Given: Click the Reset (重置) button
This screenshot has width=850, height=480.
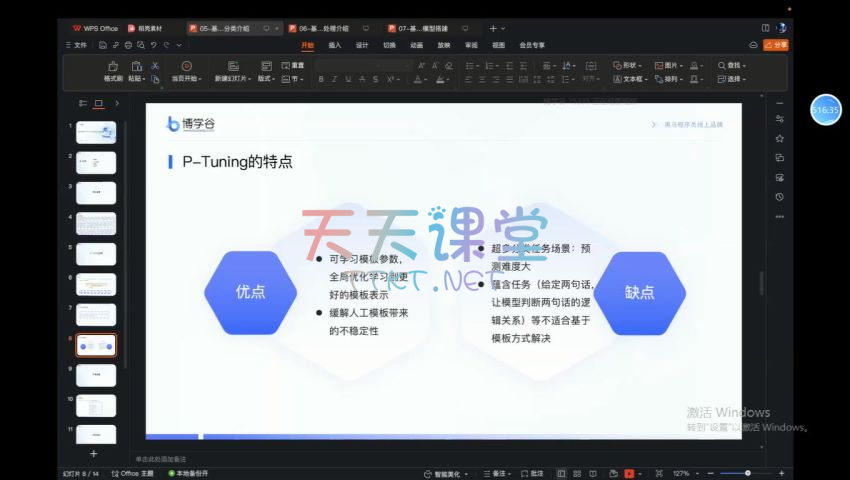Looking at the screenshot, I should [293, 66].
